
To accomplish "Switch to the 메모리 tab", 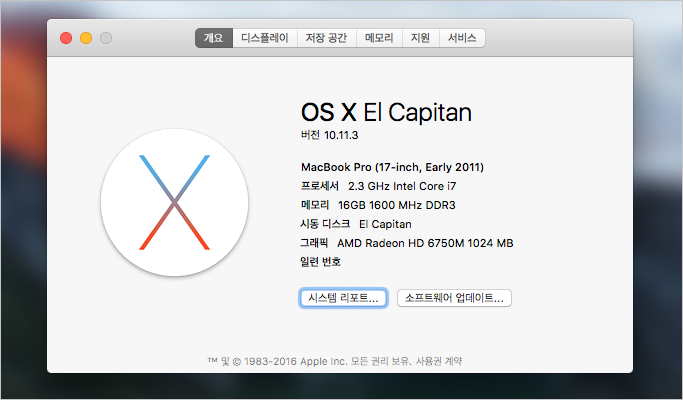I will point(379,38).
